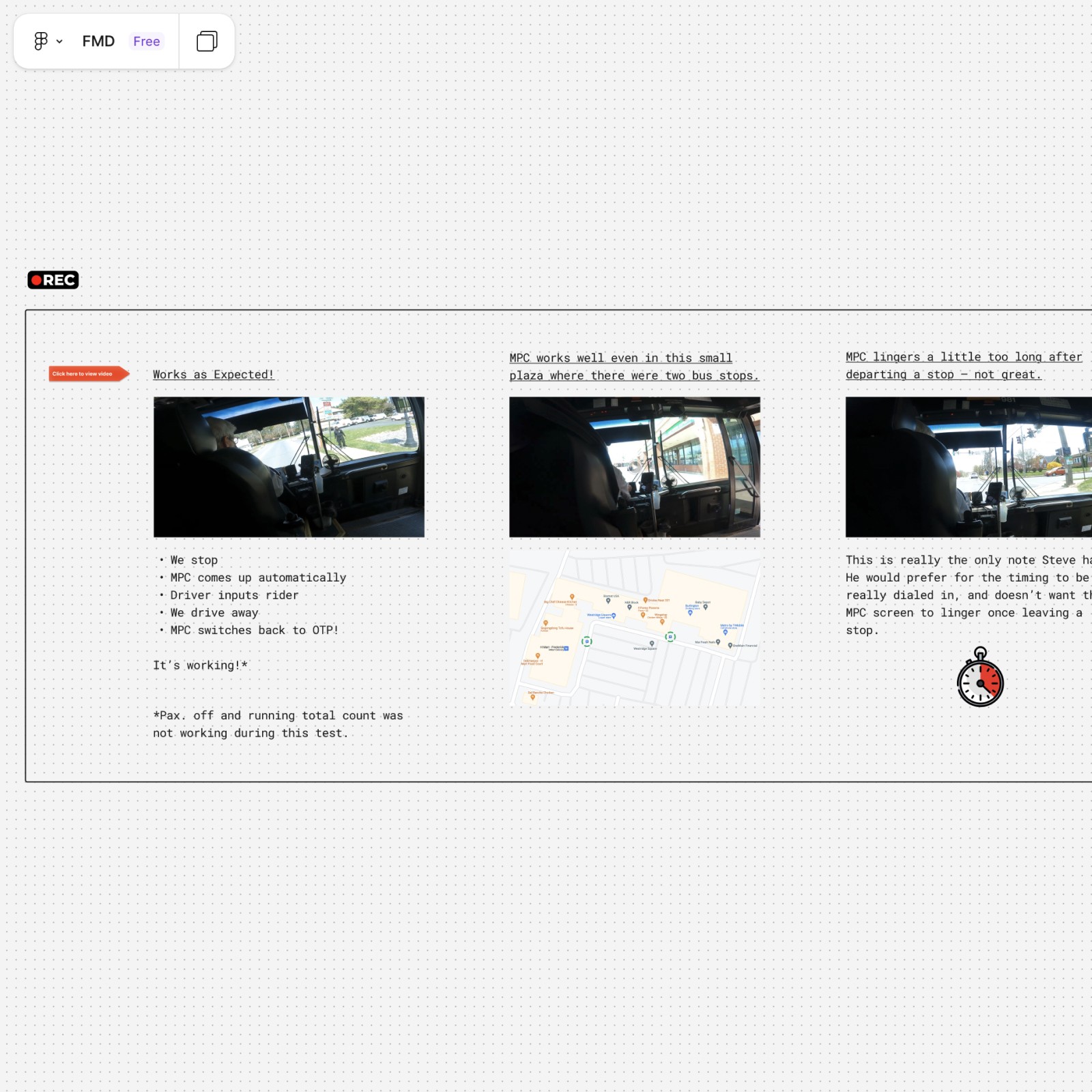Click the right green bus stop marker on the map
Screen dimensions: 1092x1092
pyautogui.click(x=670, y=636)
